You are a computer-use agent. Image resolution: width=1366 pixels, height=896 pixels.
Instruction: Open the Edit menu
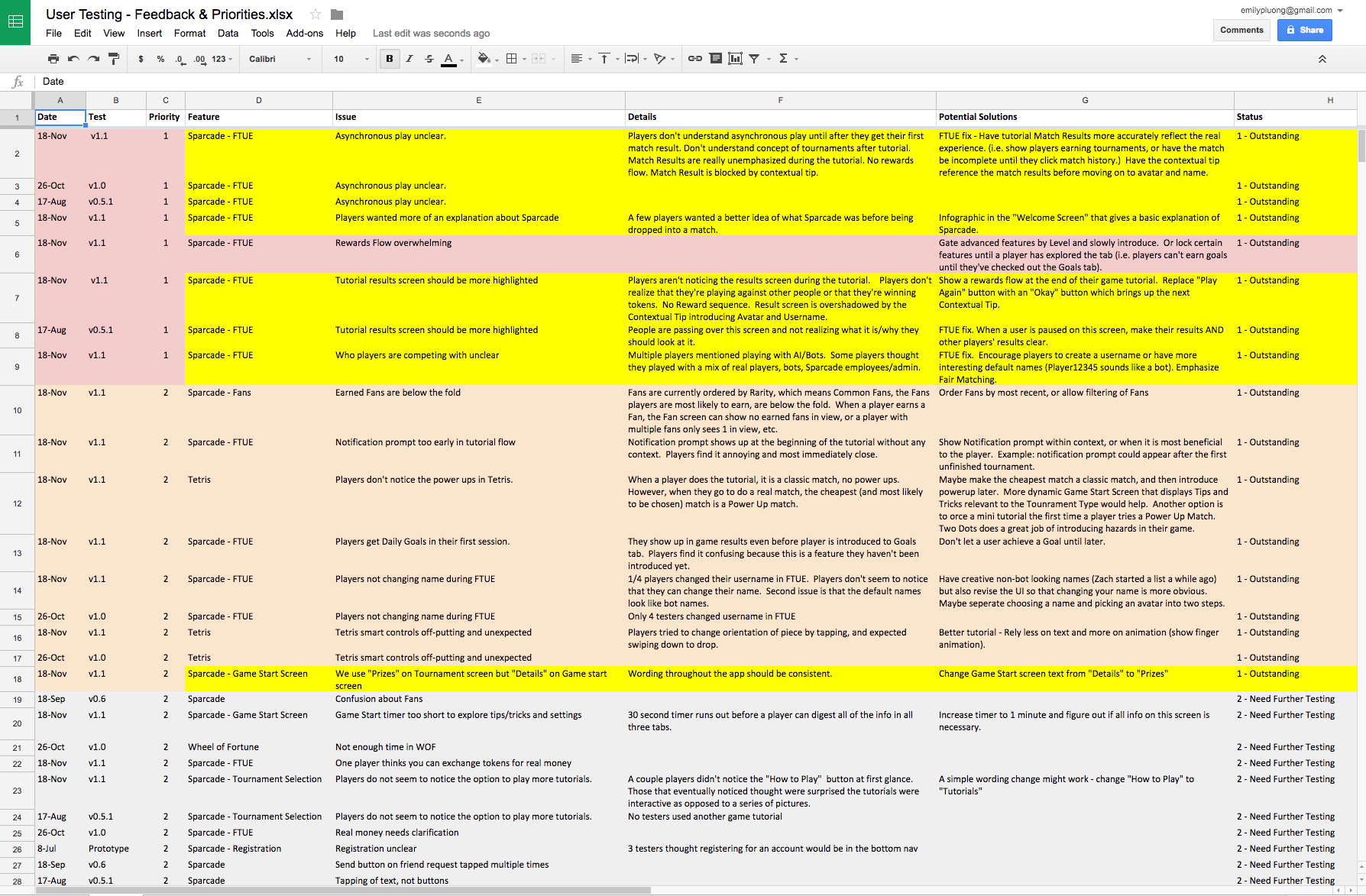pyautogui.click(x=83, y=33)
